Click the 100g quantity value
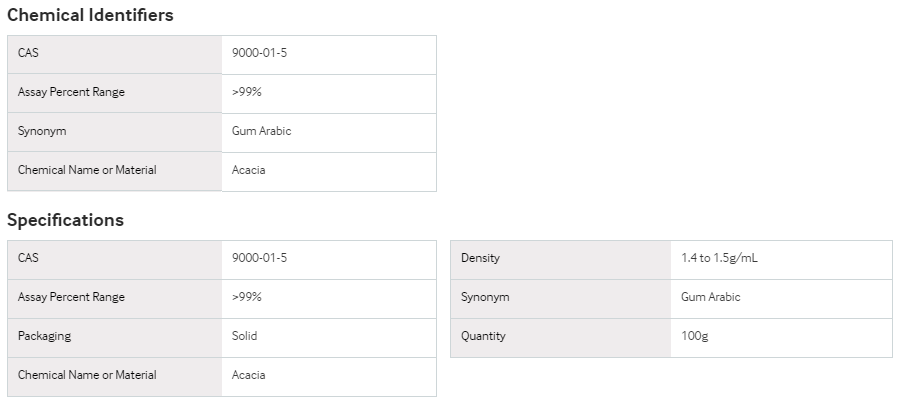This screenshot has height=404, width=898. click(x=695, y=336)
